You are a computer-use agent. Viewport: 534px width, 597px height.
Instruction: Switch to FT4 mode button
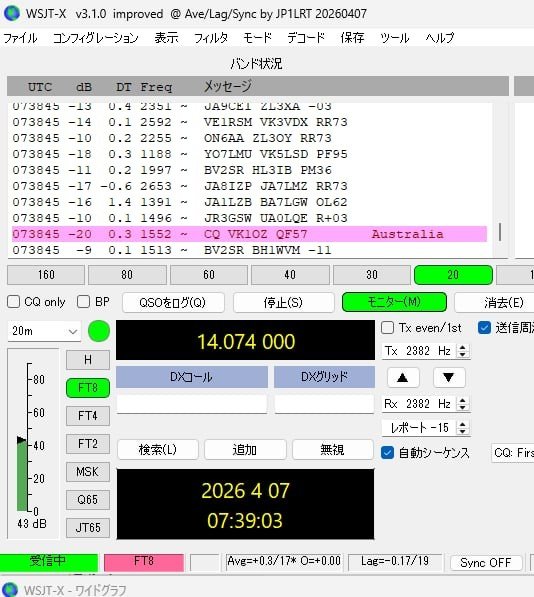click(x=88, y=416)
